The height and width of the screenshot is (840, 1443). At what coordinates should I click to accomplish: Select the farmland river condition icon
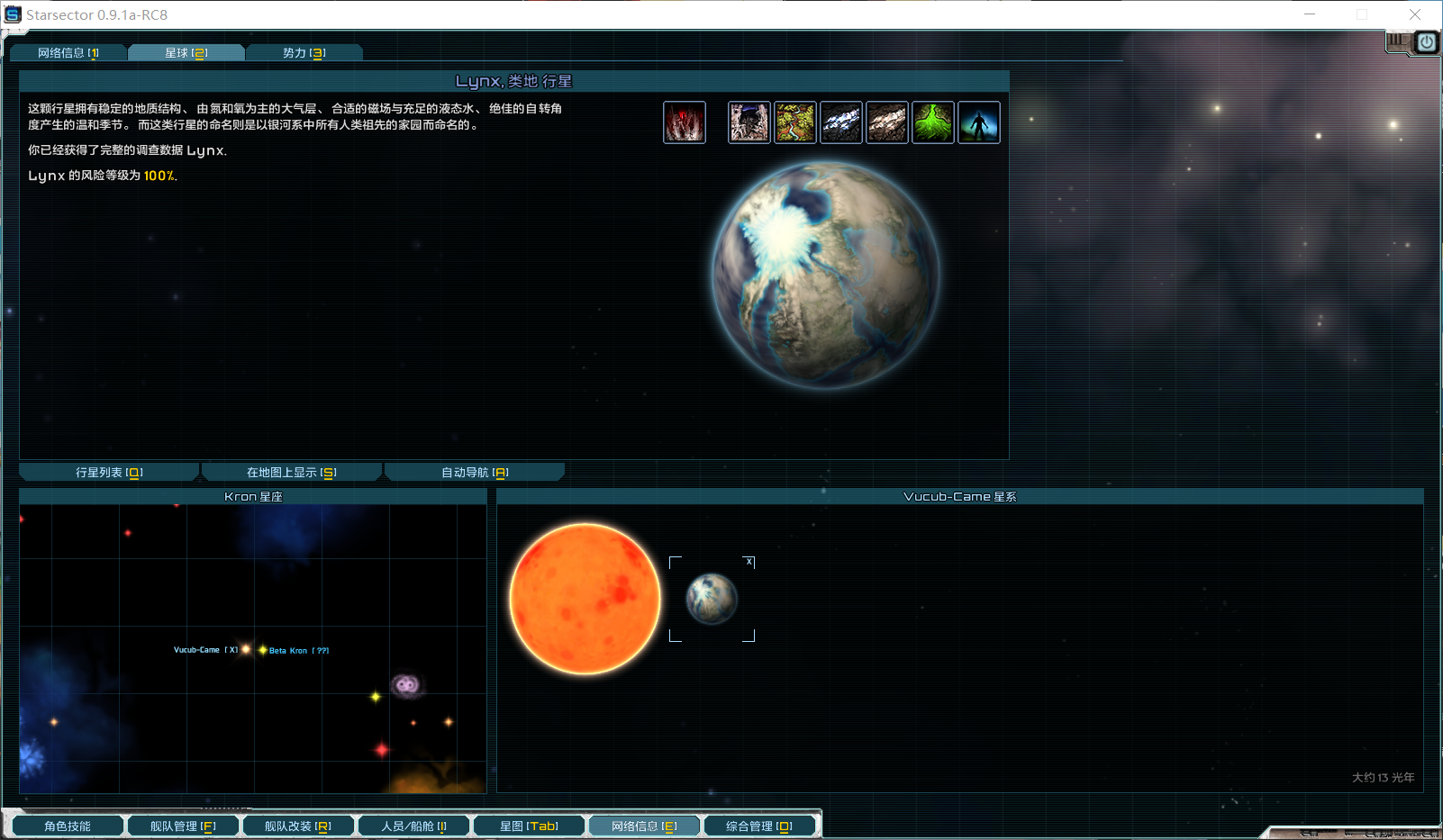pyautogui.click(x=795, y=122)
